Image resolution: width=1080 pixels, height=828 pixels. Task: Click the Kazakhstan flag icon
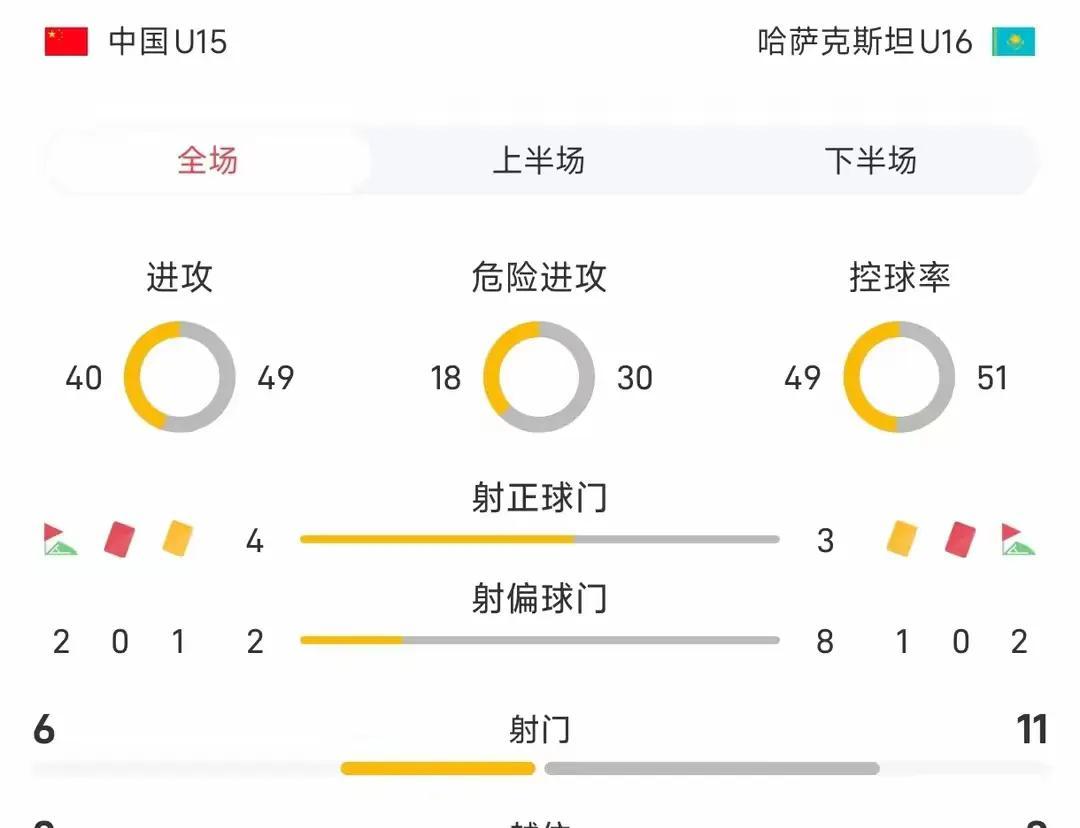pos(1013,41)
